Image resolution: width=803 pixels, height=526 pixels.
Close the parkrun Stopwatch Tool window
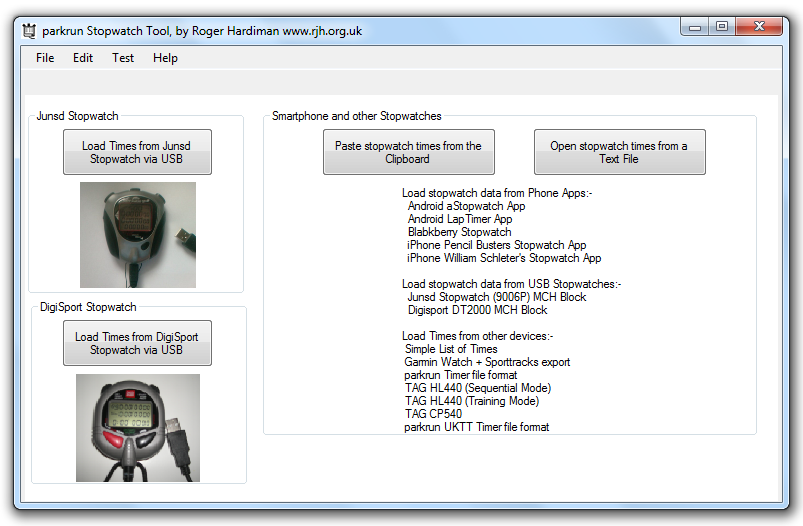[x=760, y=27]
